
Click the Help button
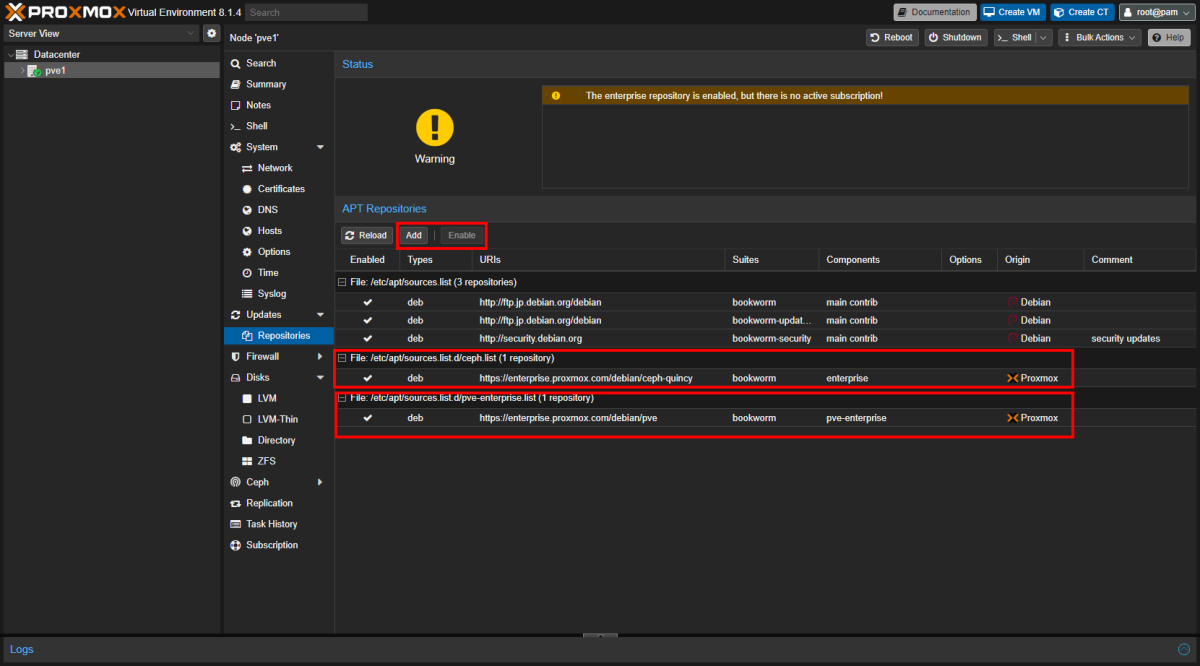pos(1169,37)
